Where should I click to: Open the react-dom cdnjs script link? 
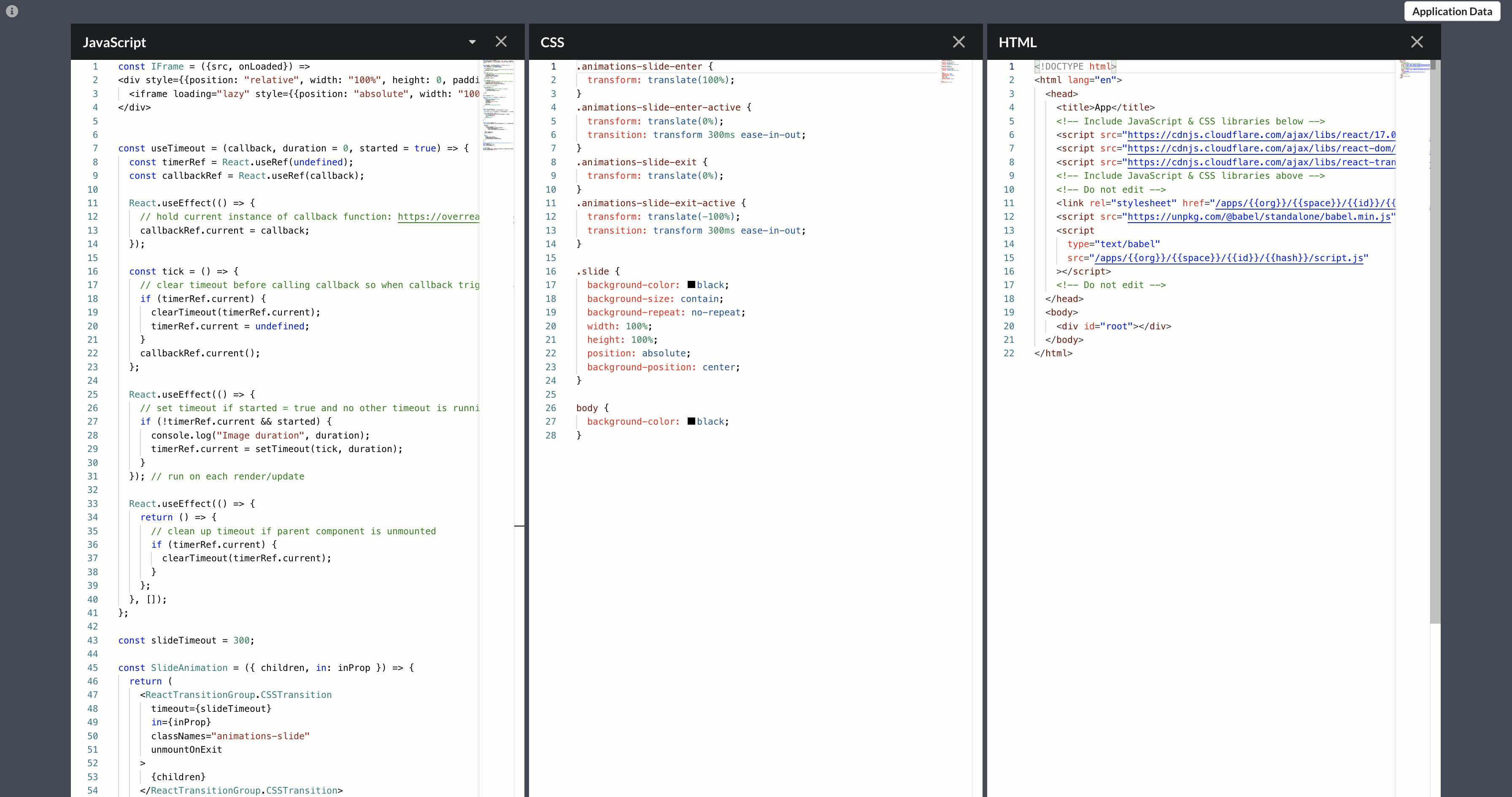pos(1261,148)
